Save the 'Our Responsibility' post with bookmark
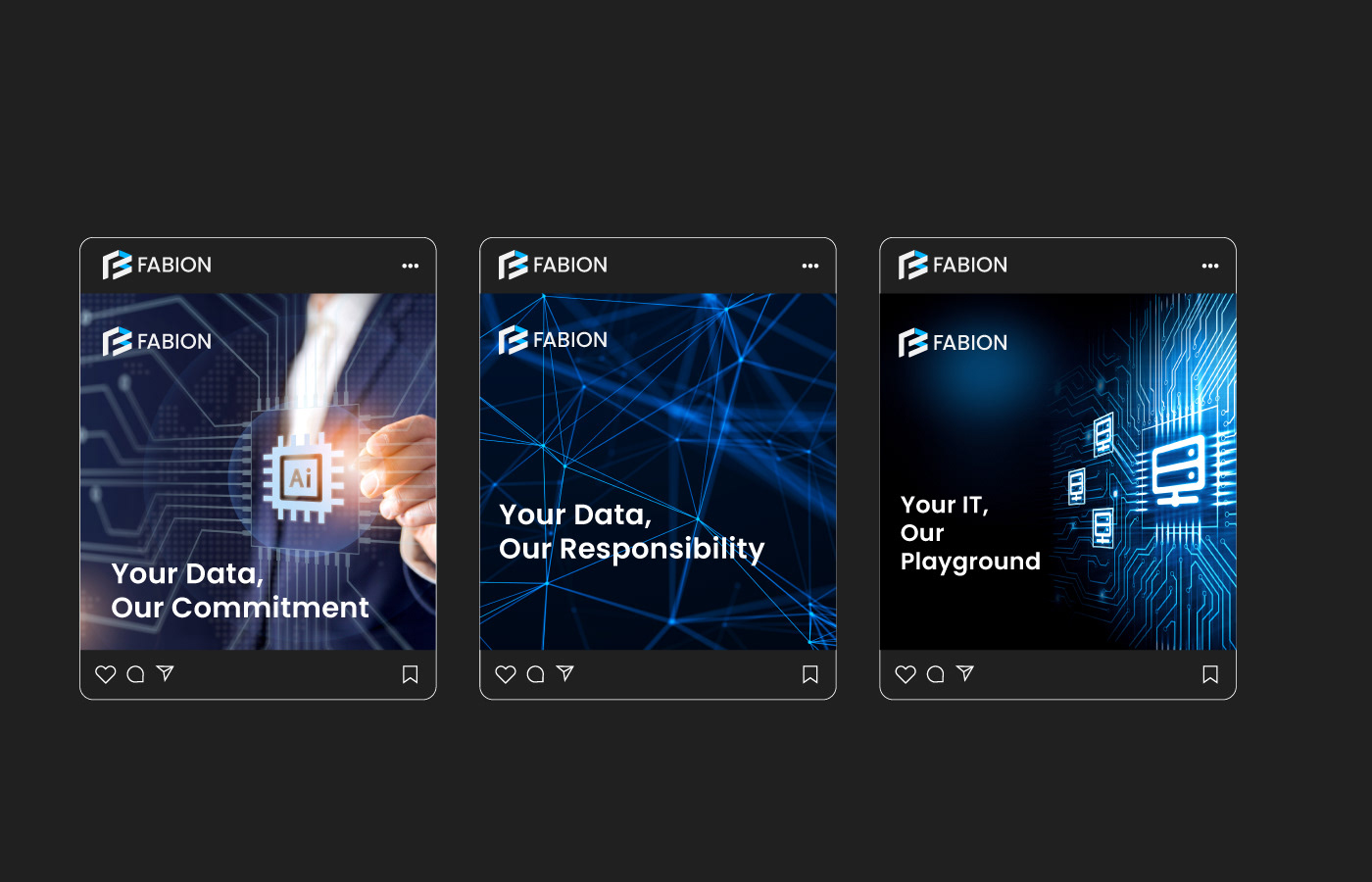The width and height of the screenshot is (1372, 882). click(x=810, y=674)
